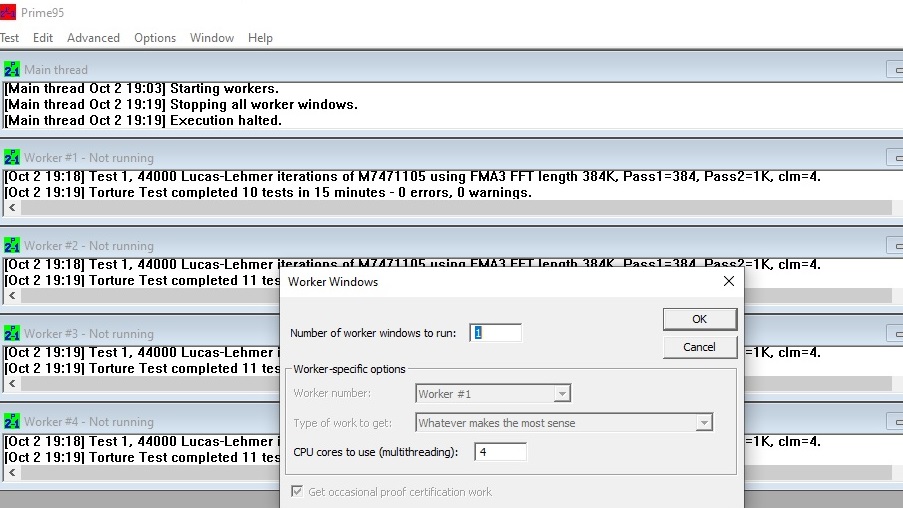Click Worker #1 horizontal scrollbar track

[456, 207]
